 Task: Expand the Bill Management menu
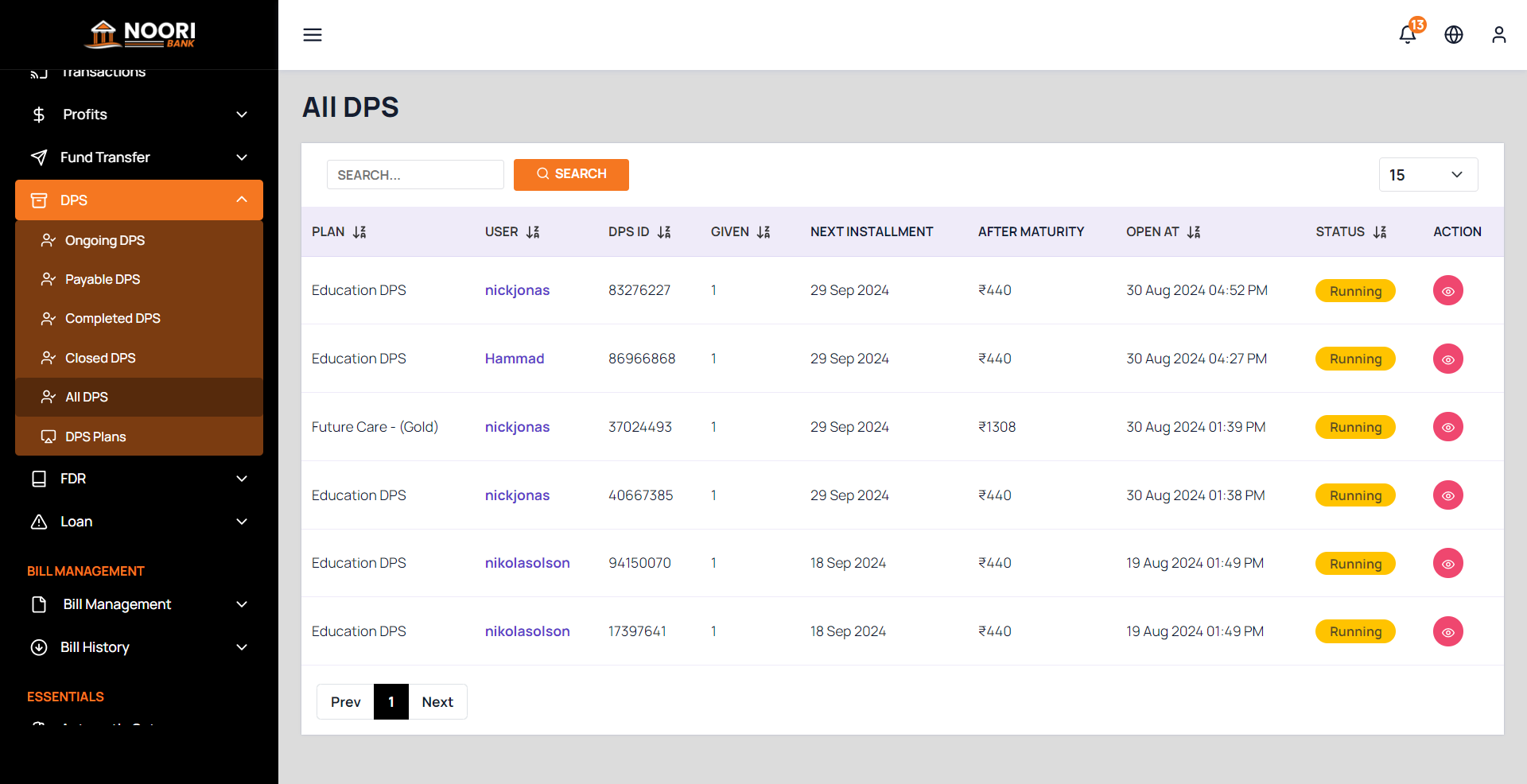coord(139,604)
